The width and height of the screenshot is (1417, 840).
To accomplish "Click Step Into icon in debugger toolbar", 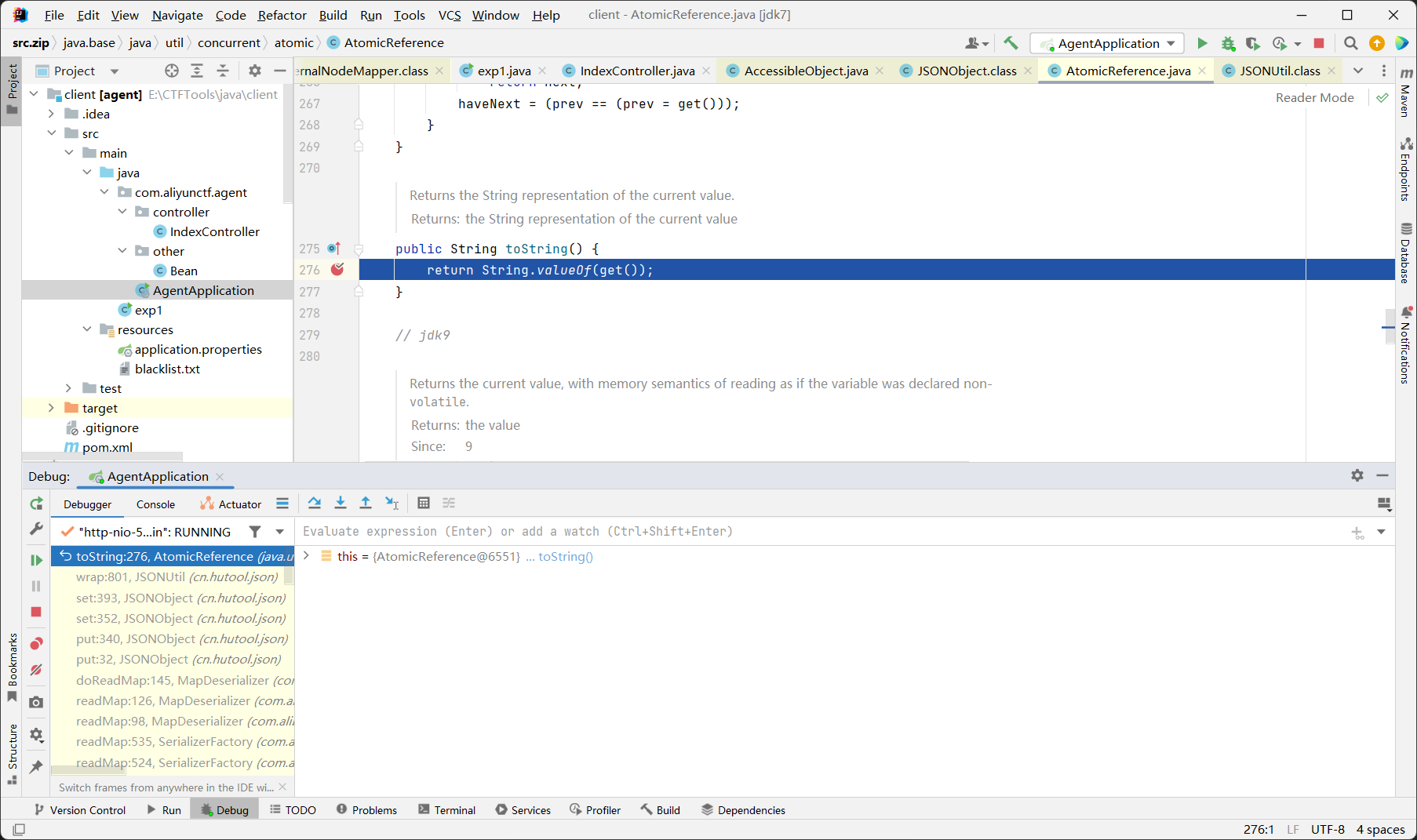I will [340, 504].
